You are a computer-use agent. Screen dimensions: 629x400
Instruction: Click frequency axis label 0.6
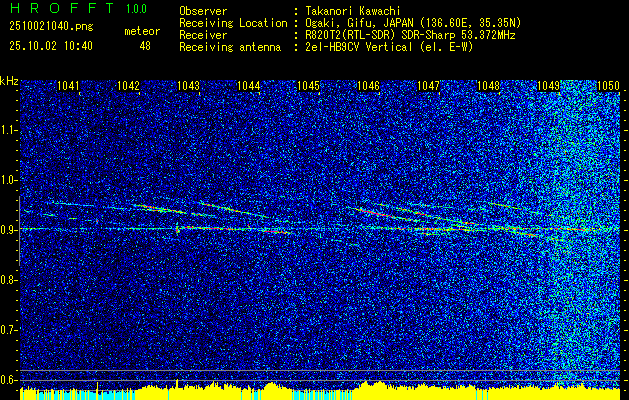tap(7, 380)
